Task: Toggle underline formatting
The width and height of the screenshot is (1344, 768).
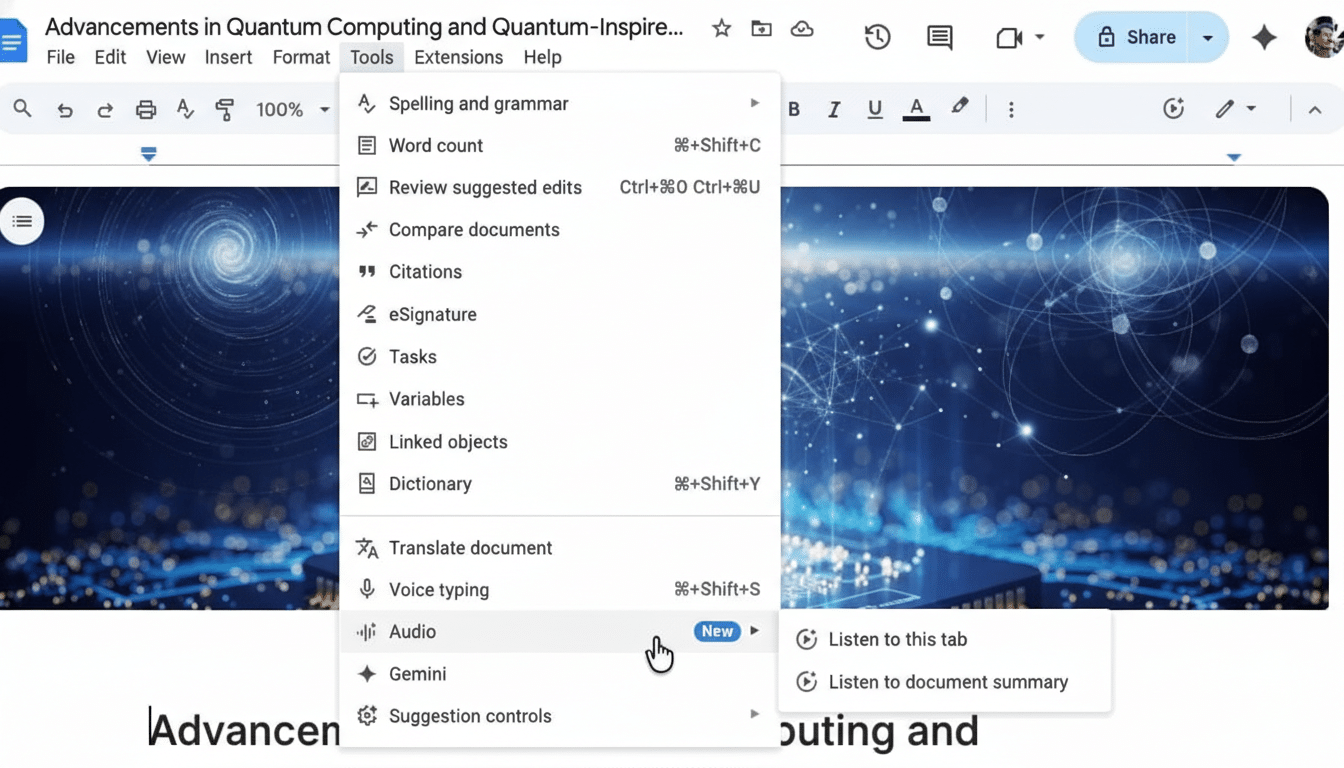Action: 874,109
